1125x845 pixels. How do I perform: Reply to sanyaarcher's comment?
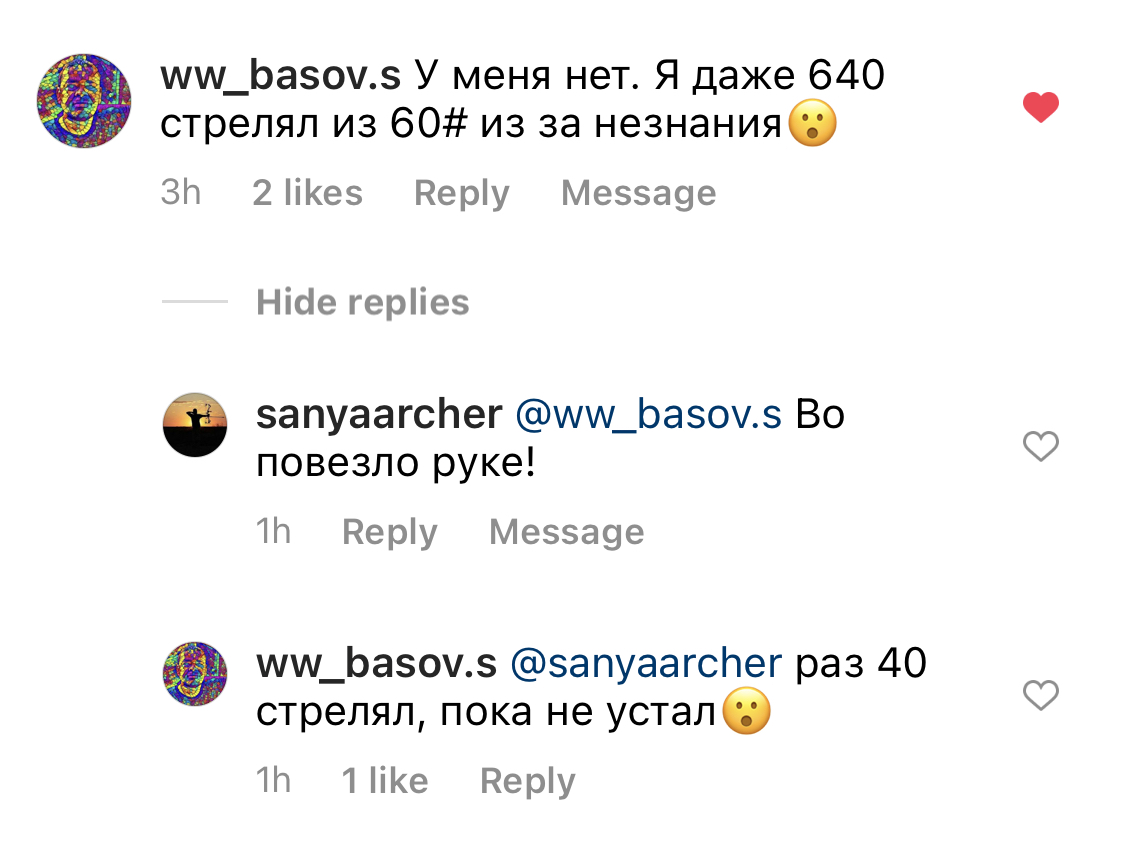coord(390,533)
